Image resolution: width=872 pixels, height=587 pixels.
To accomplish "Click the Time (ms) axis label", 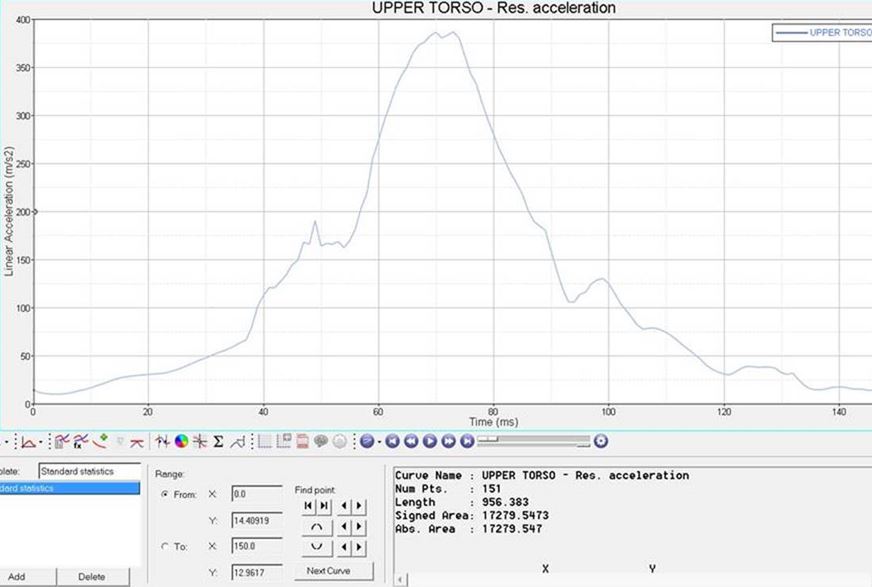I will 493,422.
